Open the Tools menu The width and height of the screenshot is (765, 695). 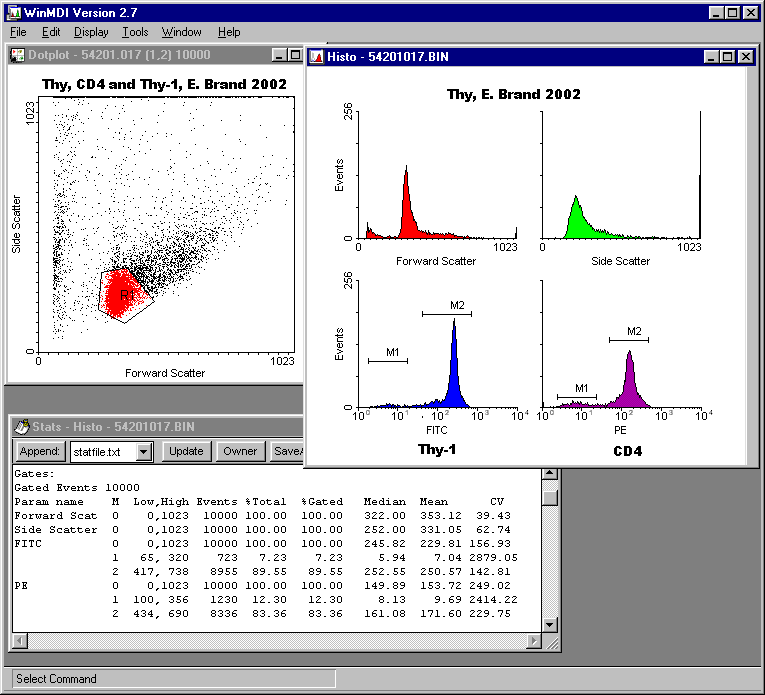pos(135,32)
